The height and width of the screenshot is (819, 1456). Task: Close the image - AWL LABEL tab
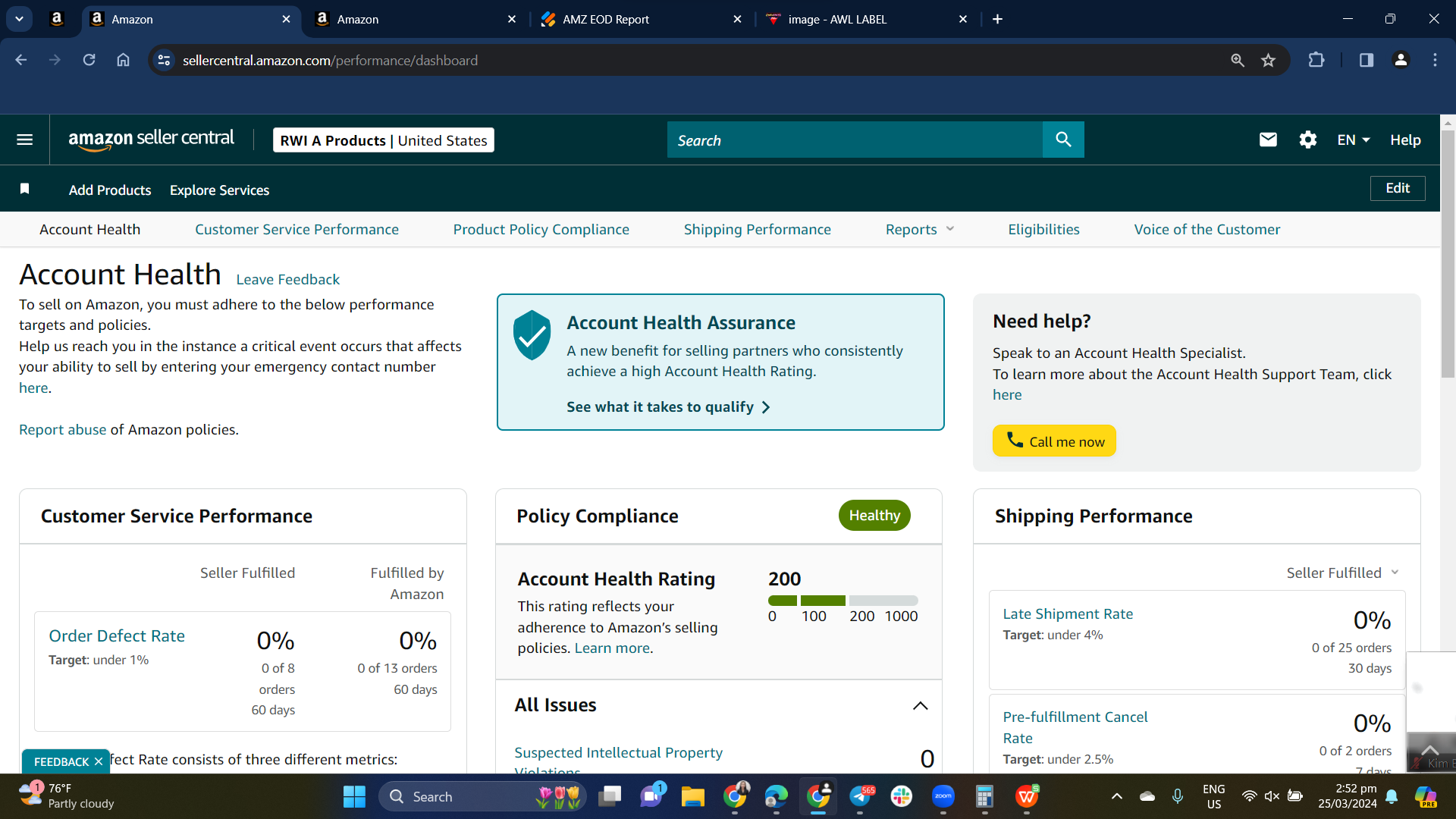963,19
